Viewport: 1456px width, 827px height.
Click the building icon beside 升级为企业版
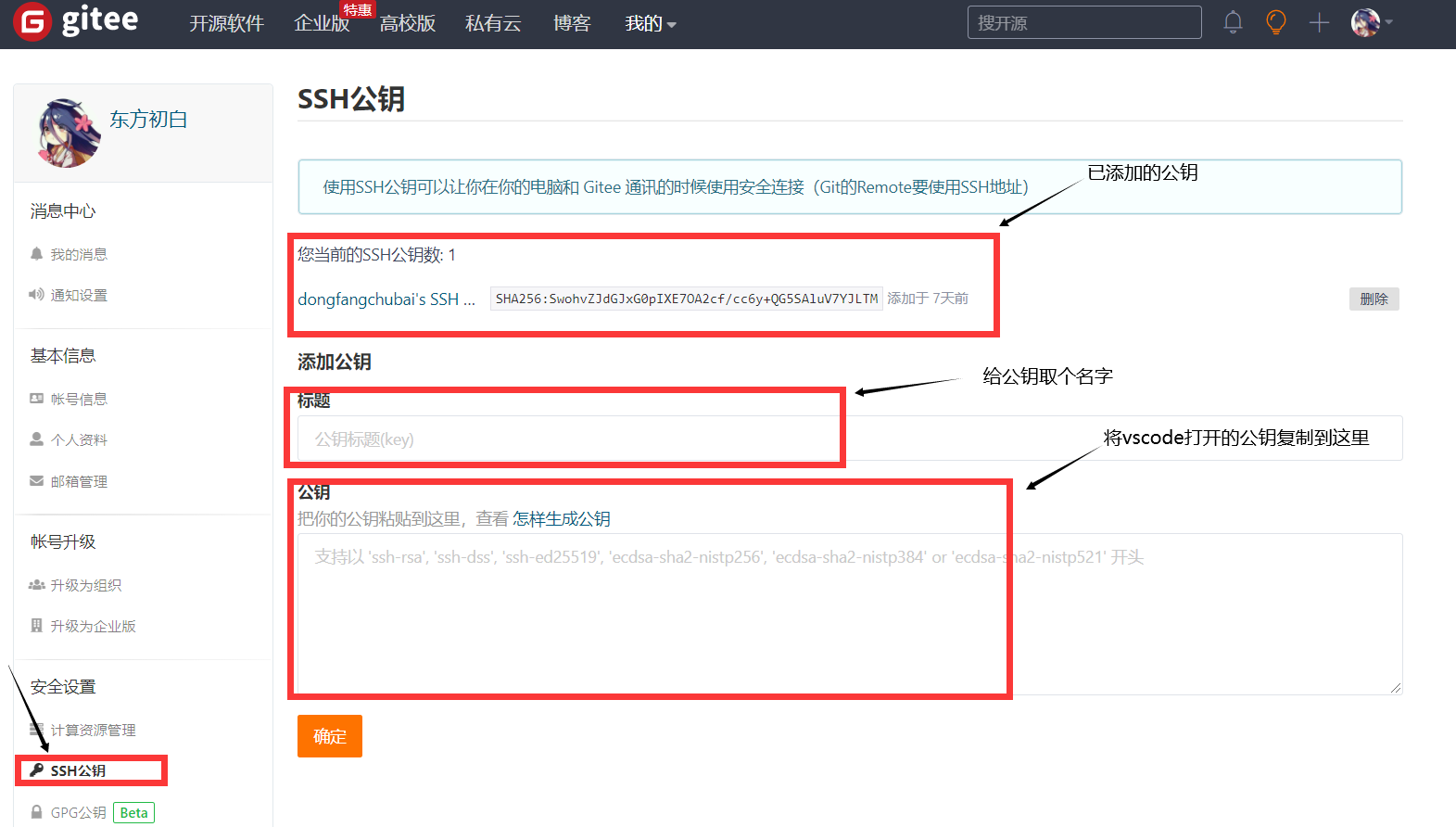36,626
